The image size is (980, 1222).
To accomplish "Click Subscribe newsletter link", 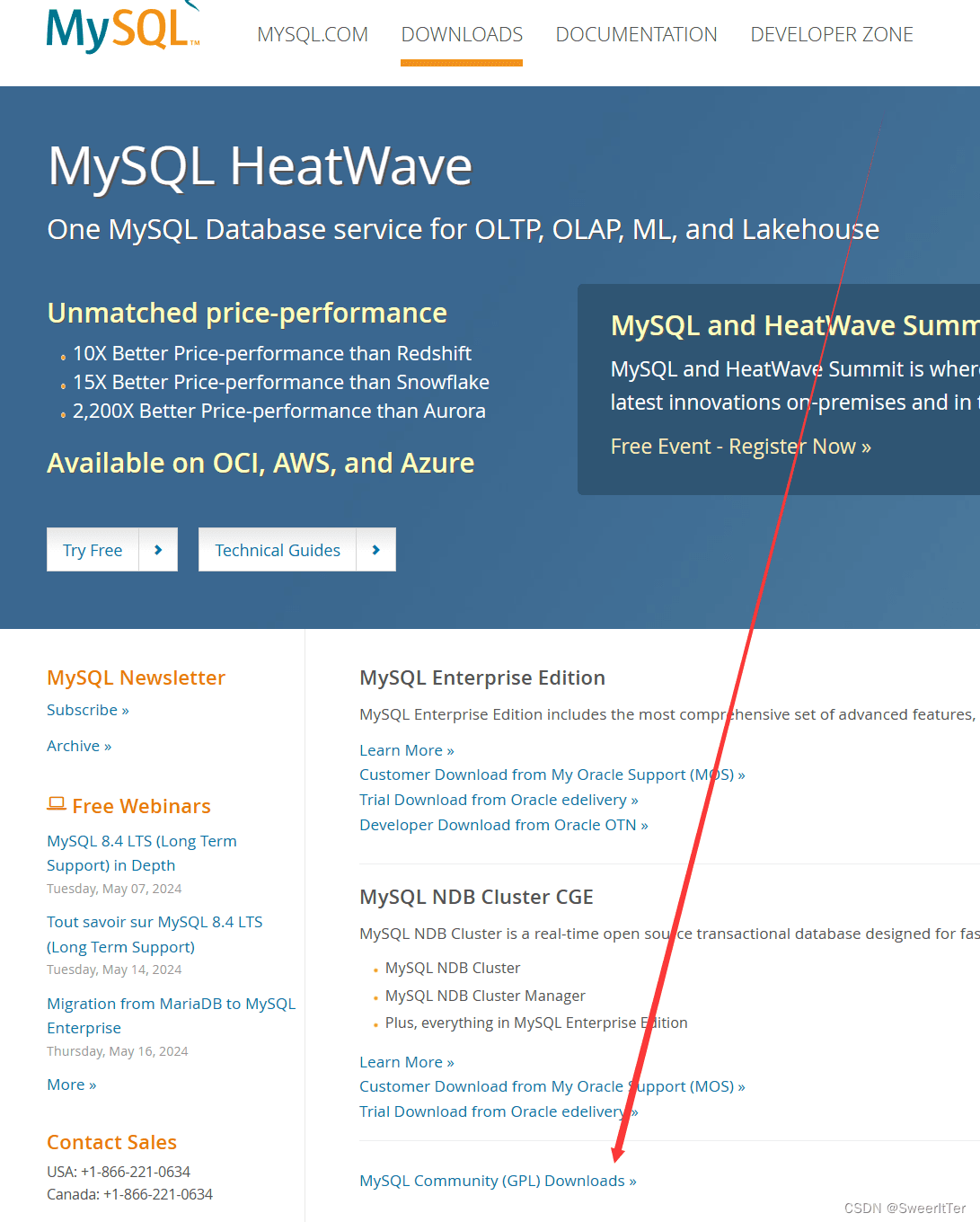I will coord(88,710).
